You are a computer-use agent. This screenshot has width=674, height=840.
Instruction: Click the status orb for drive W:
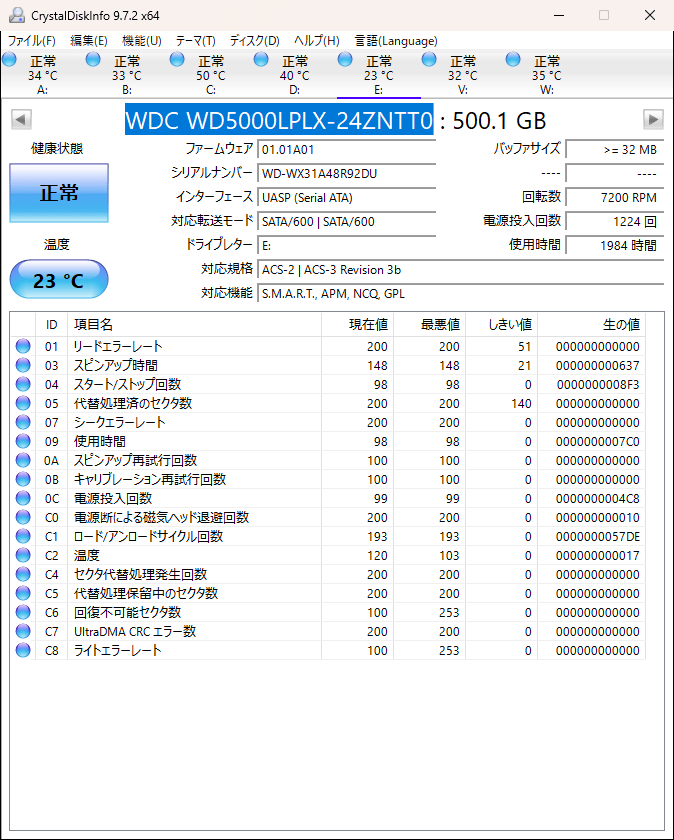click(513, 61)
